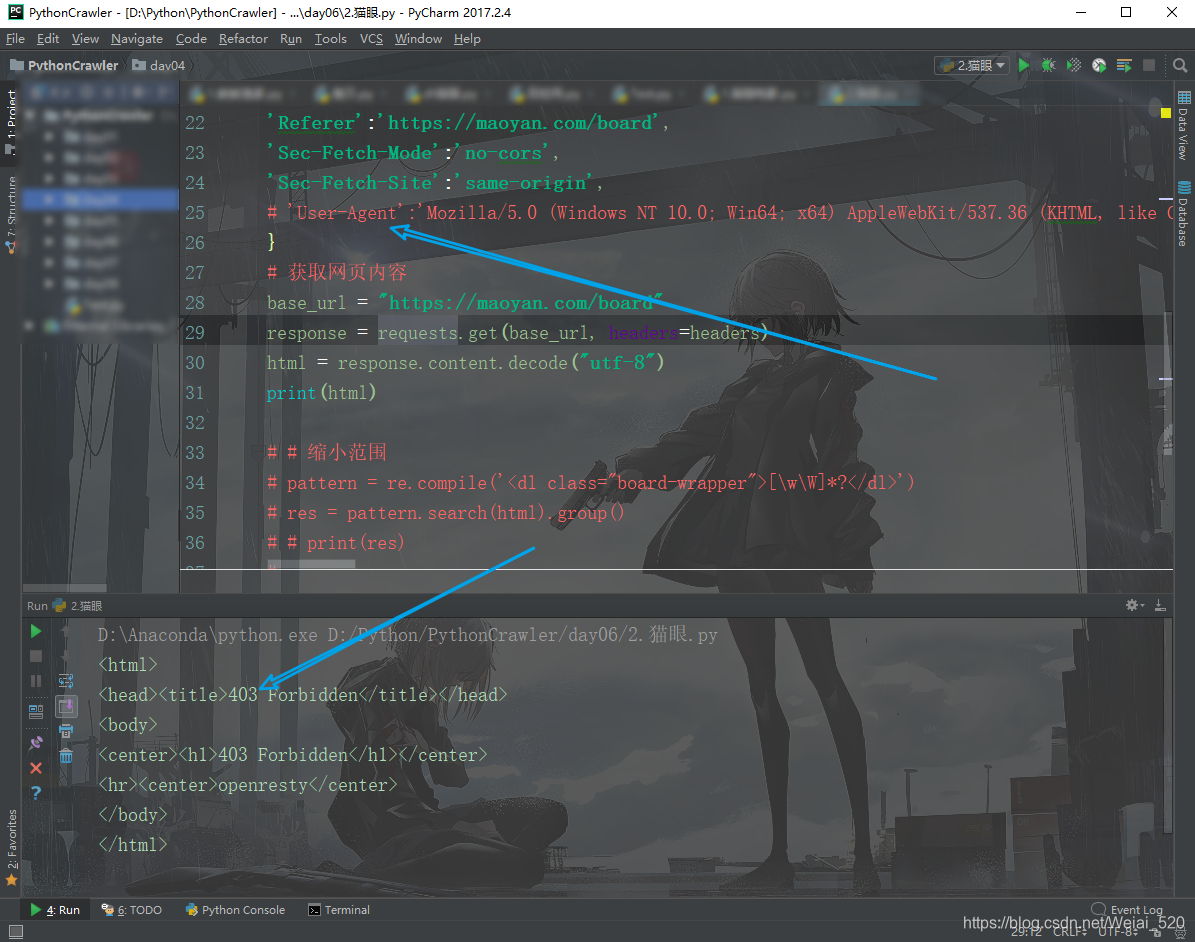Open the Tools menu

pos(330,39)
